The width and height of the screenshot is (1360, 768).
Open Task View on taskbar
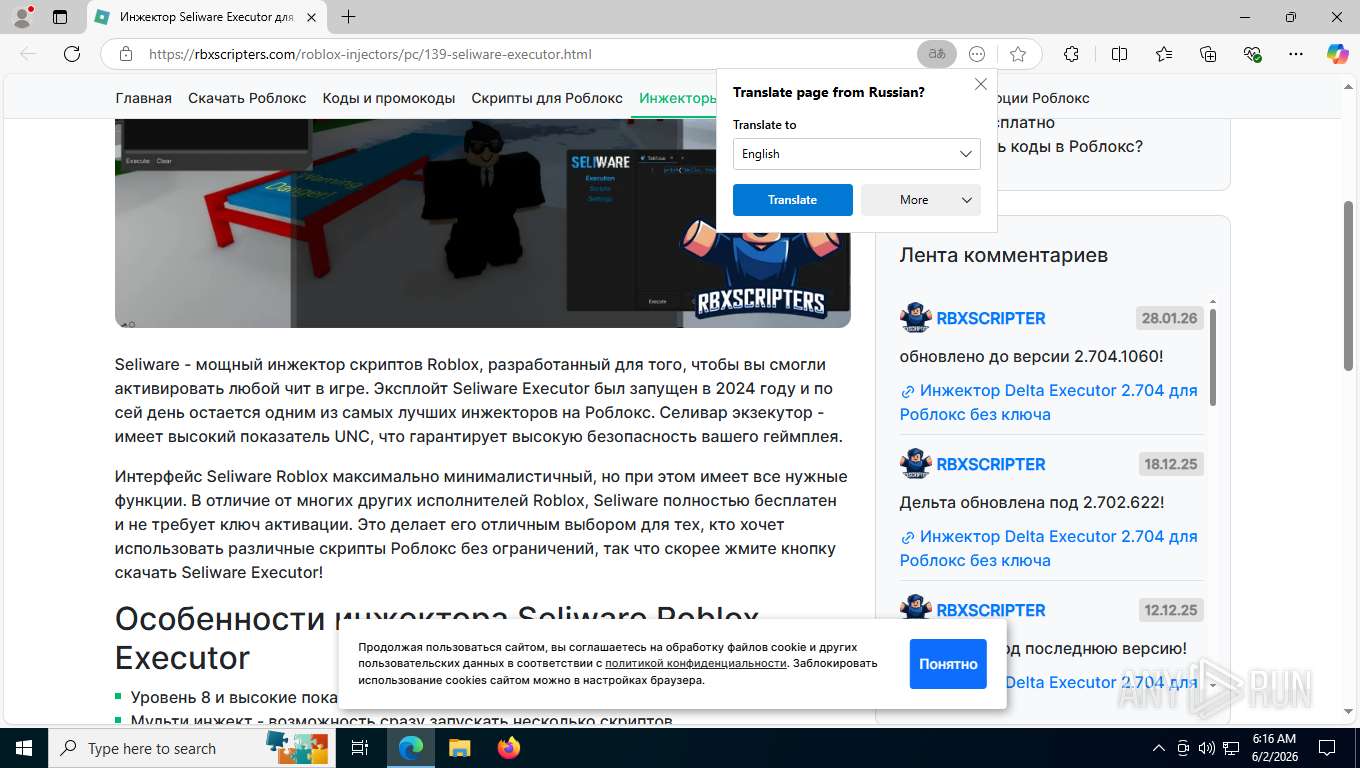(360, 748)
